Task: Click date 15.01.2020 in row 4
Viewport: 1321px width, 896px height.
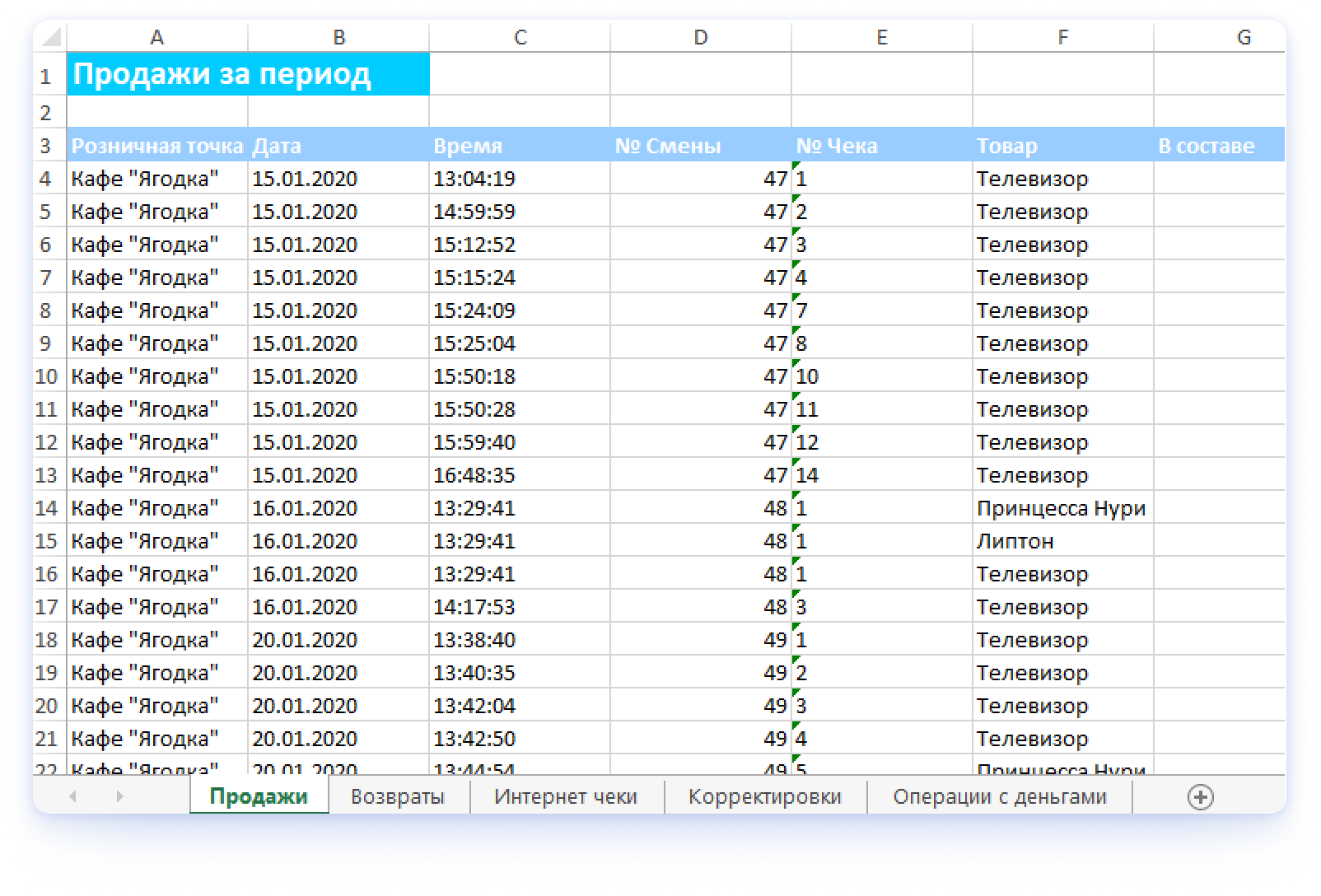Action: click(338, 178)
